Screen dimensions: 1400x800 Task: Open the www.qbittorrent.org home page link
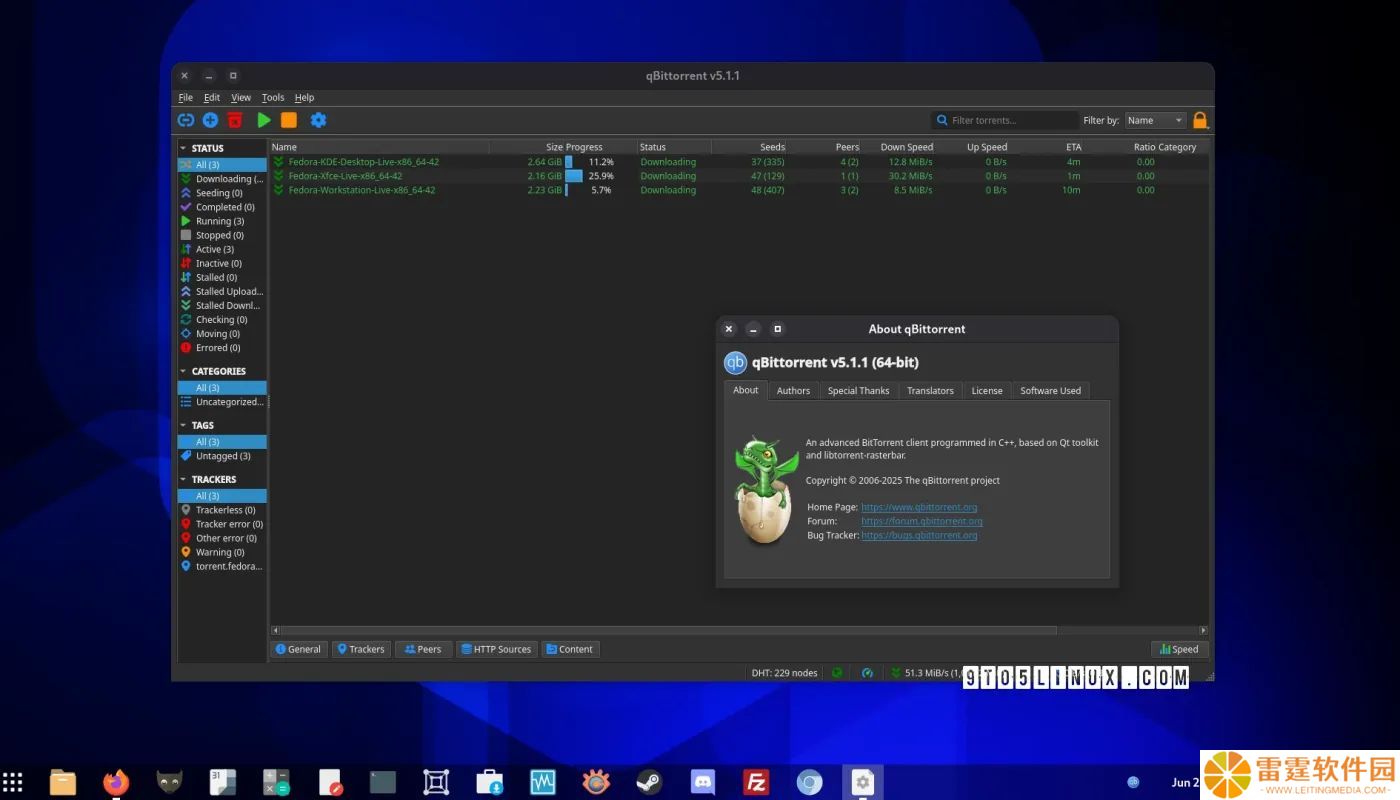919,507
